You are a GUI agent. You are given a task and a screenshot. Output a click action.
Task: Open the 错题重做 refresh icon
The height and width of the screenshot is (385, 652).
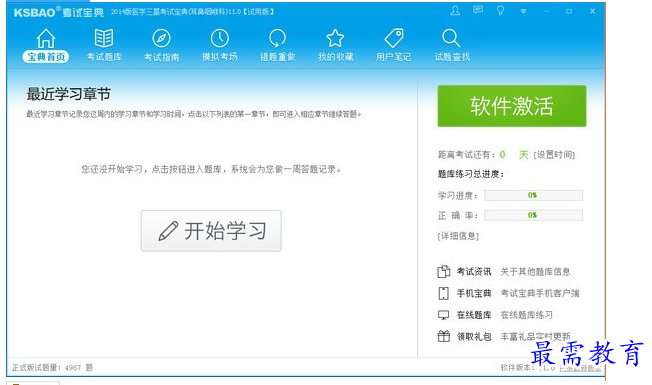(277, 38)
